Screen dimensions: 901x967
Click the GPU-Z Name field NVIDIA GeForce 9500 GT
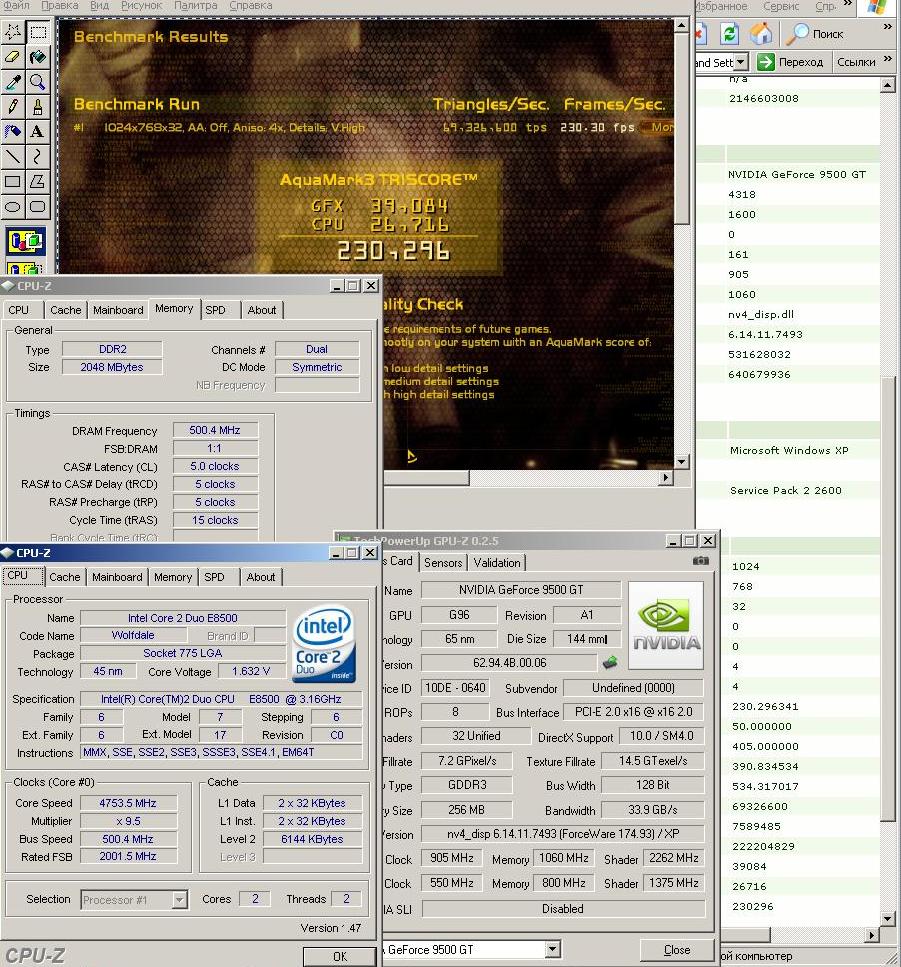click(520, 590)
